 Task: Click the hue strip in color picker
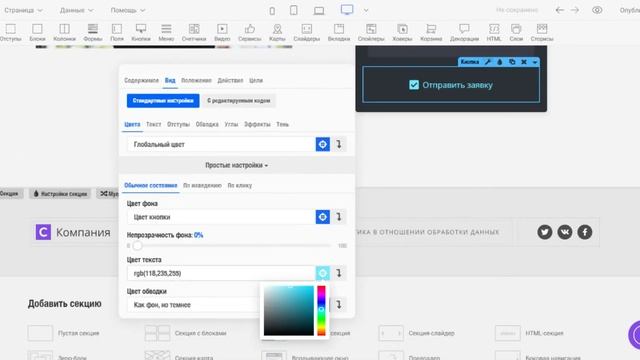[x=321, y=311]
